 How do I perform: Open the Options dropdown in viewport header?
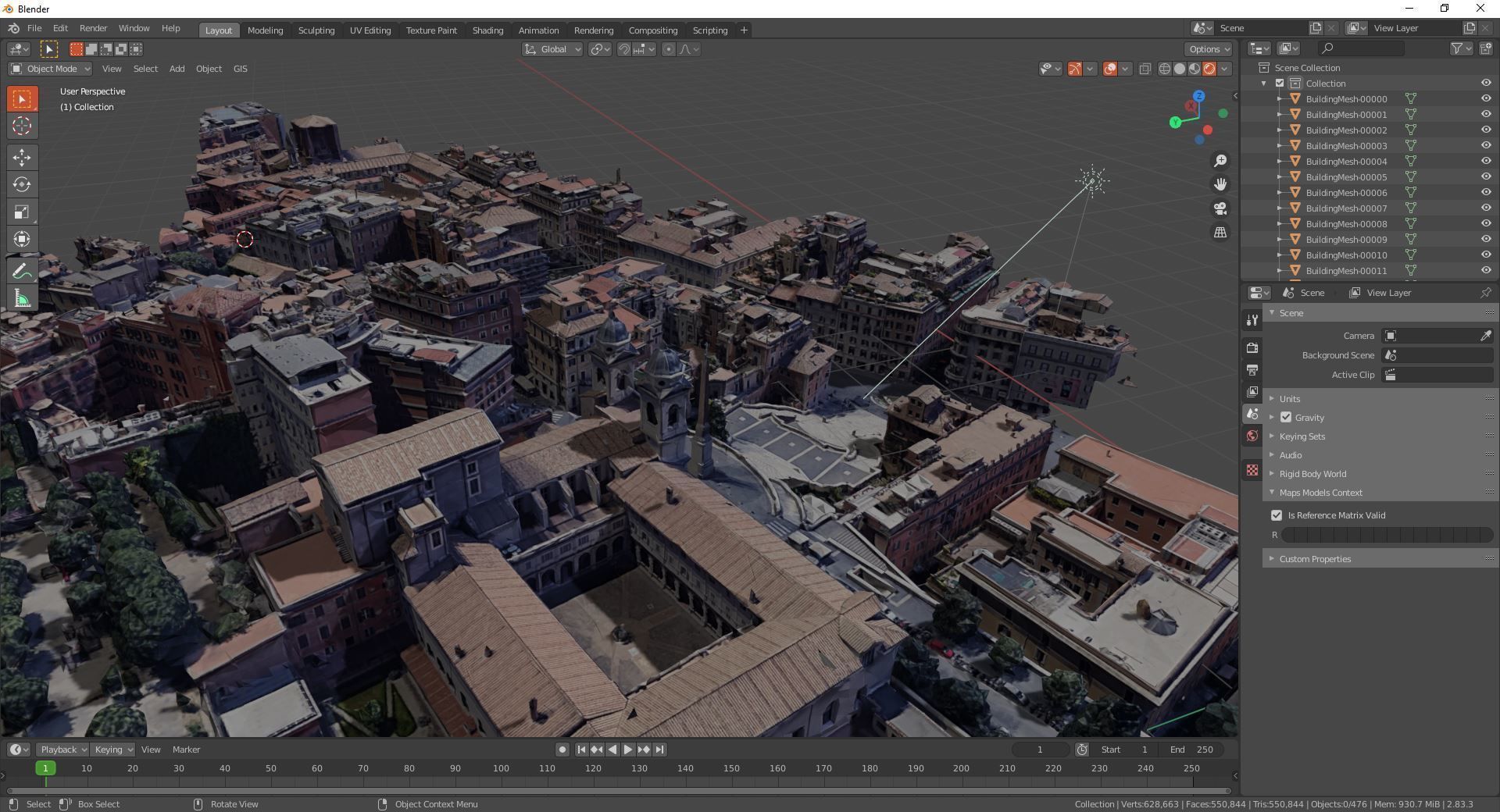(x=1209, y=49)
